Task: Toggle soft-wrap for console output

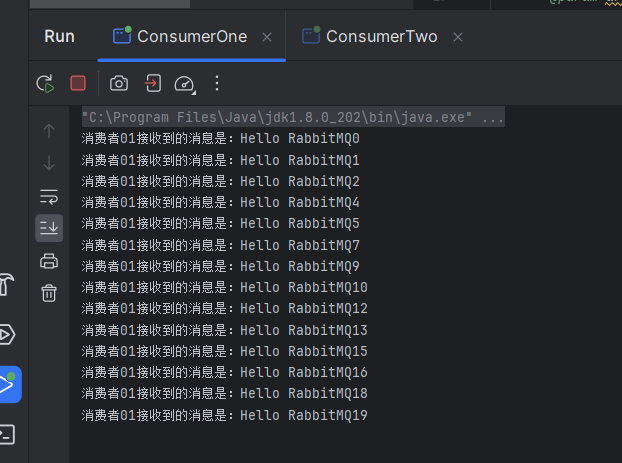Action: pyautogui.click(x=49, y=197)
